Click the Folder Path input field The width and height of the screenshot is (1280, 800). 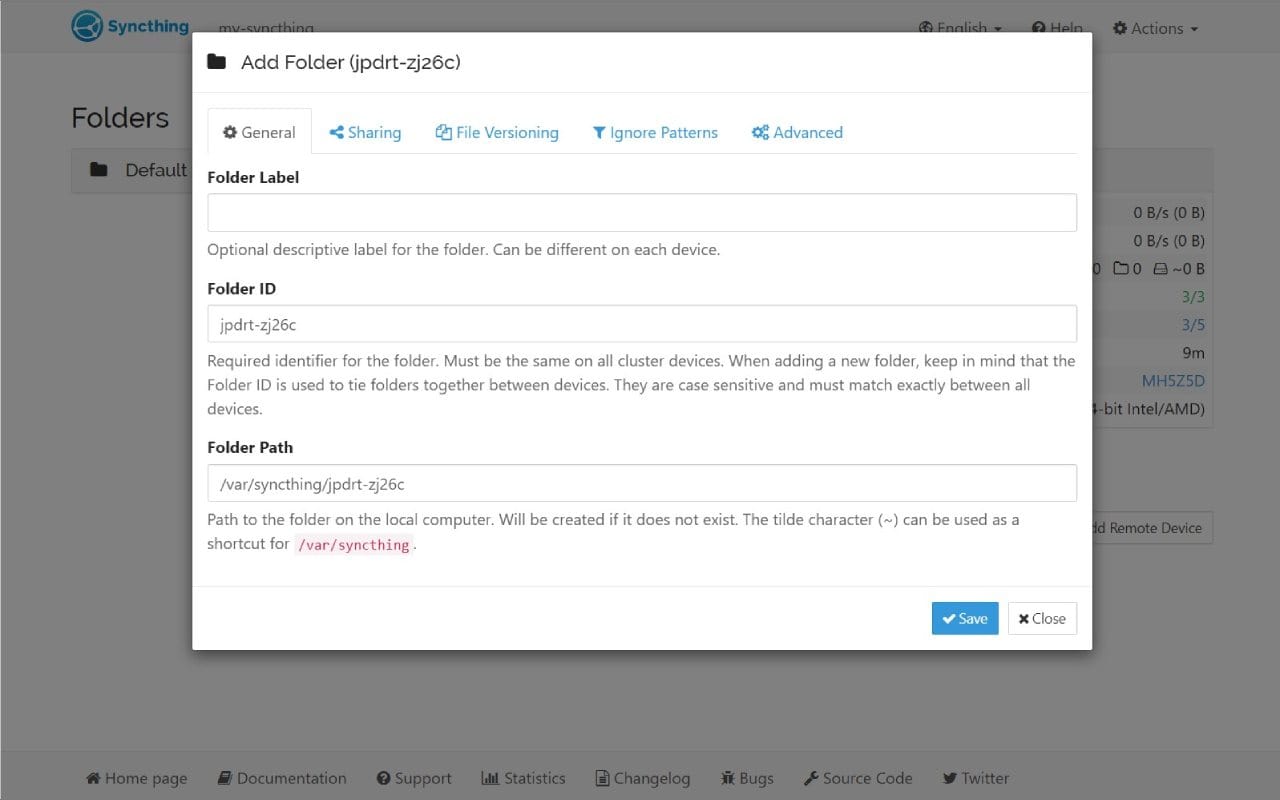(642, 483)
